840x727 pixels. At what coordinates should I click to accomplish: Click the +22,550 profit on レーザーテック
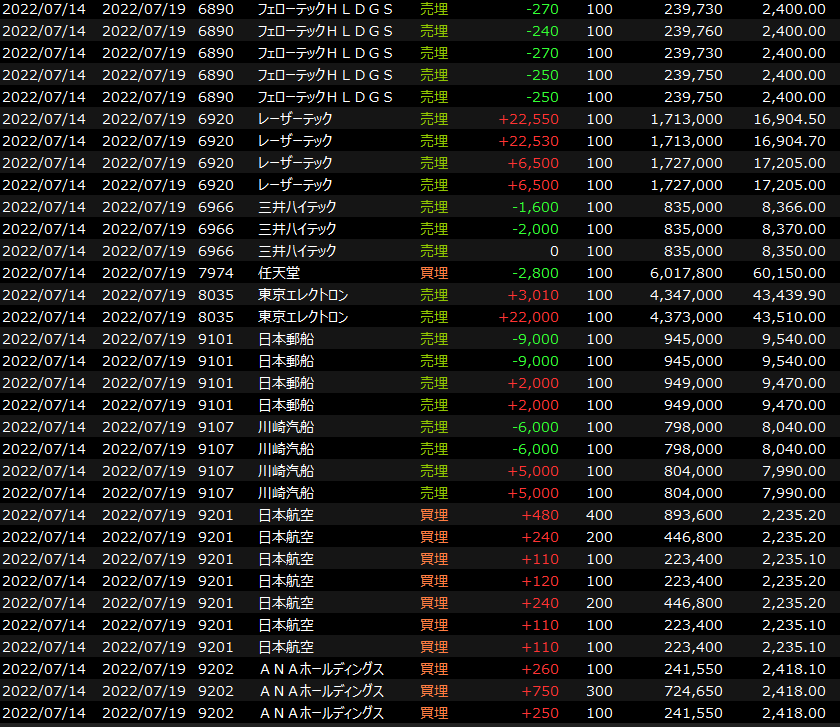point(528,119)
